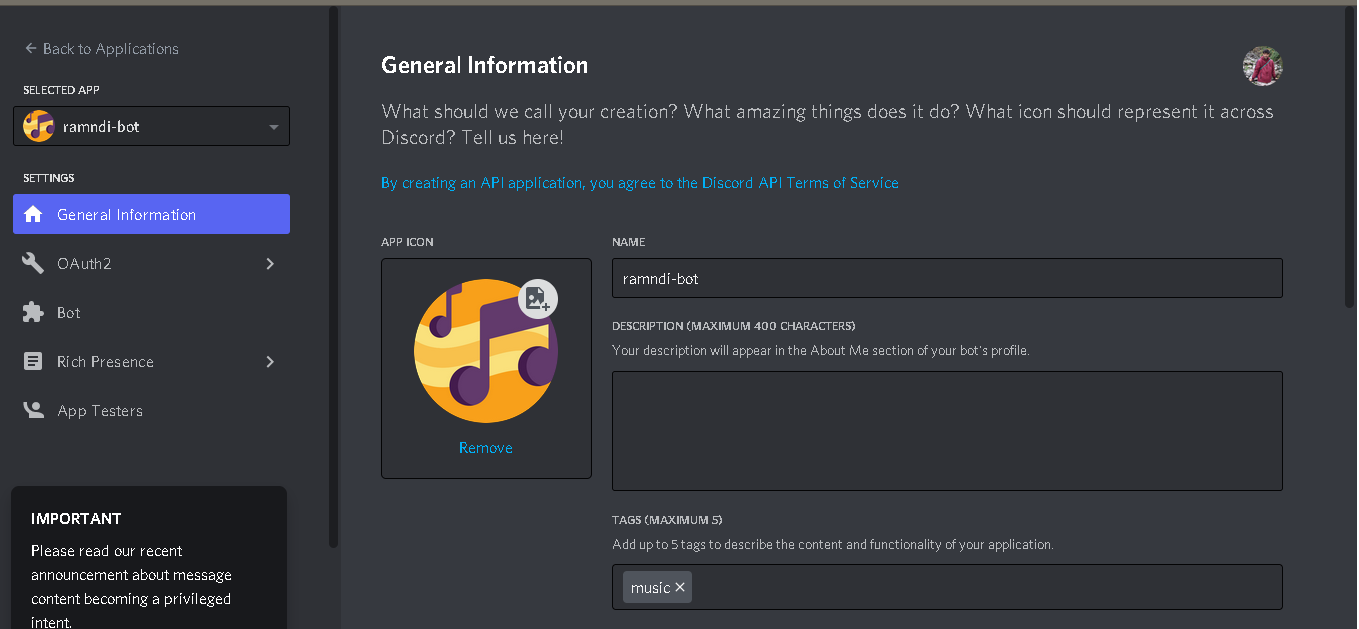1359x629 pixels.
Task: Open the App Testers section
Action: pos(100,410)
